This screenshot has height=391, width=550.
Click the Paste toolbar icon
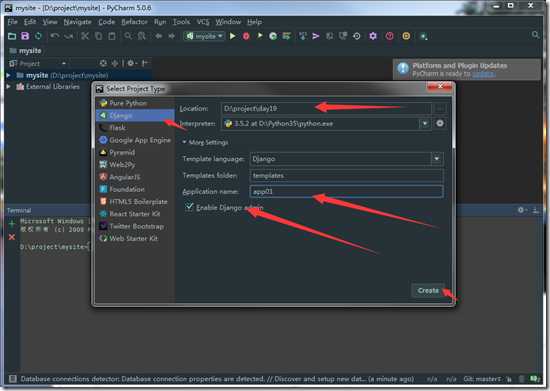pyautogui.click(x=112, y=36)
